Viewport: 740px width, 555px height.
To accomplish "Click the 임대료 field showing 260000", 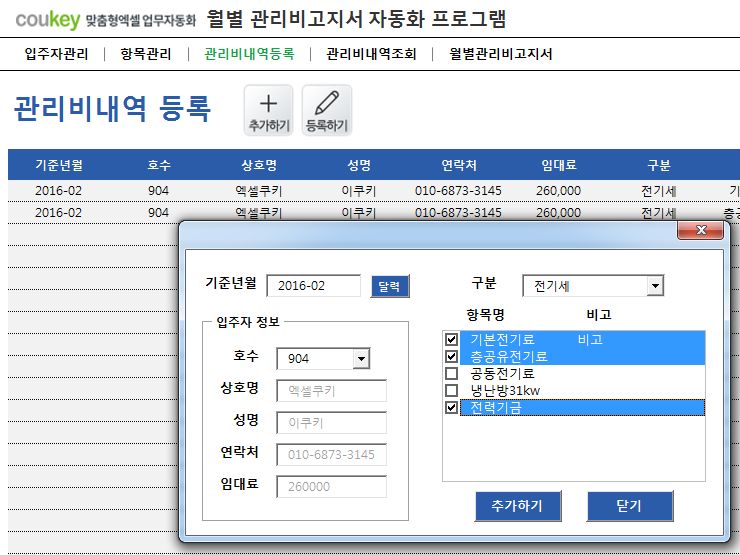I will [x=331, y=487].
